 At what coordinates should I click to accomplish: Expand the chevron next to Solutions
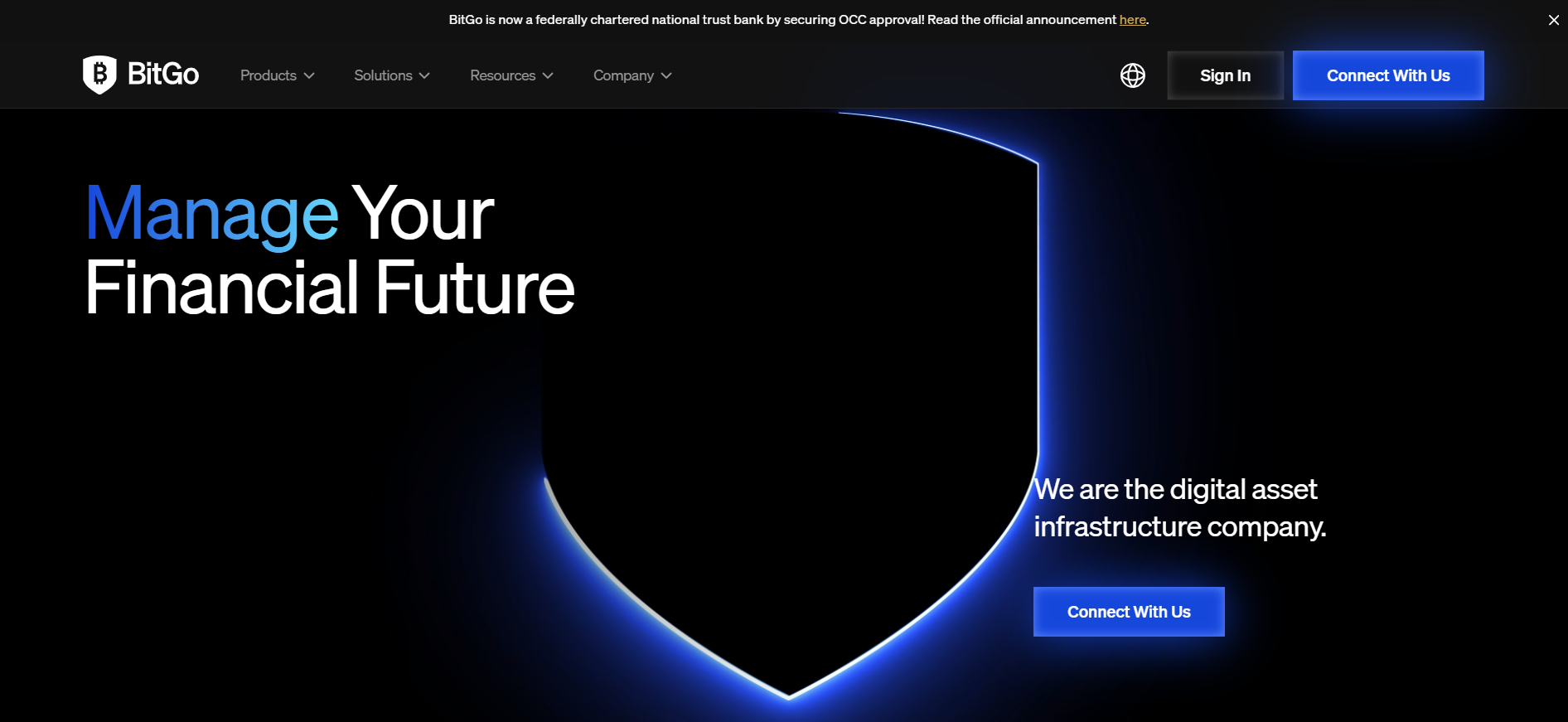point(424,75)
